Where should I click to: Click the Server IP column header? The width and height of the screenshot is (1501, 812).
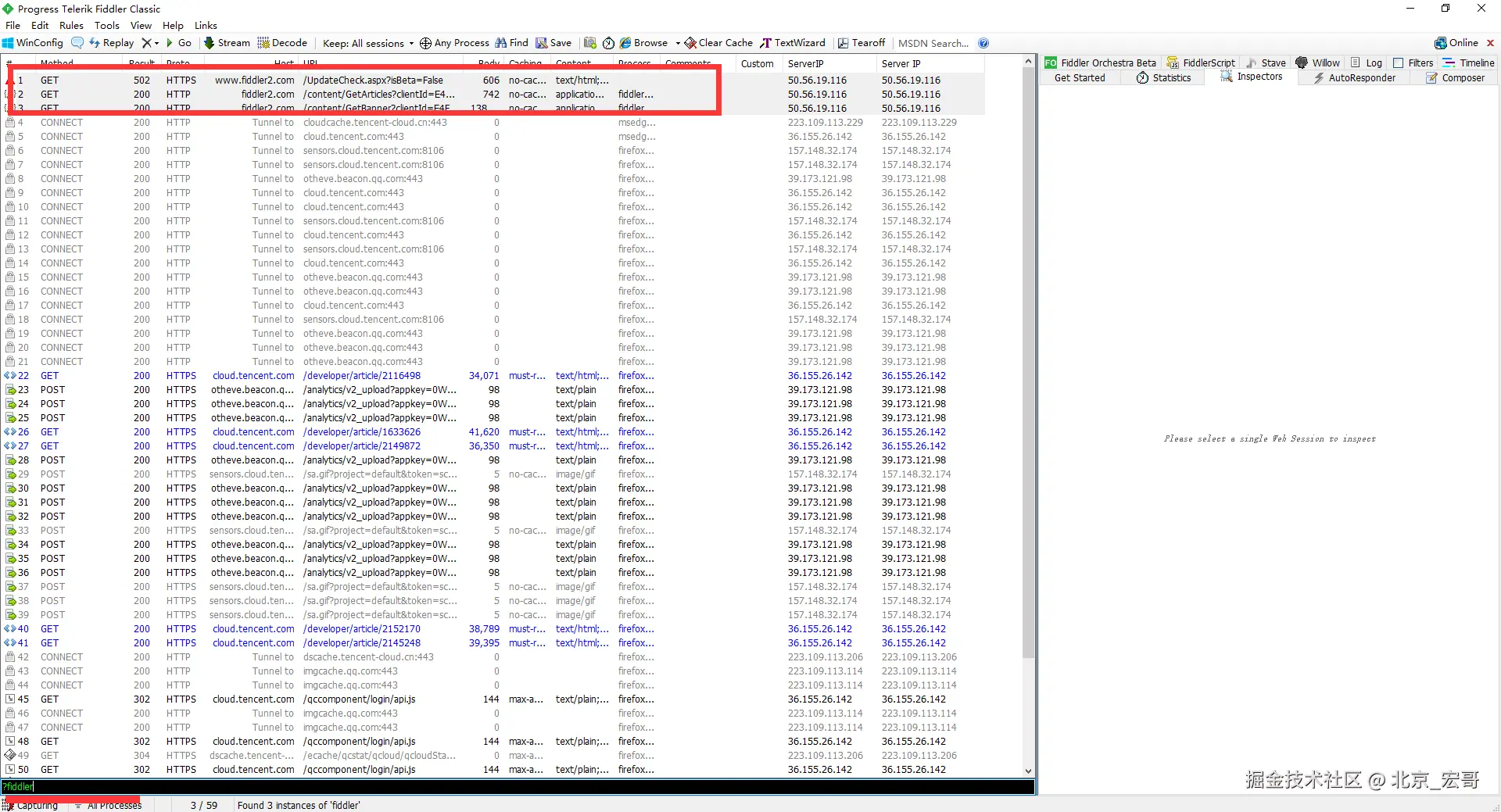tap(930, 64)
